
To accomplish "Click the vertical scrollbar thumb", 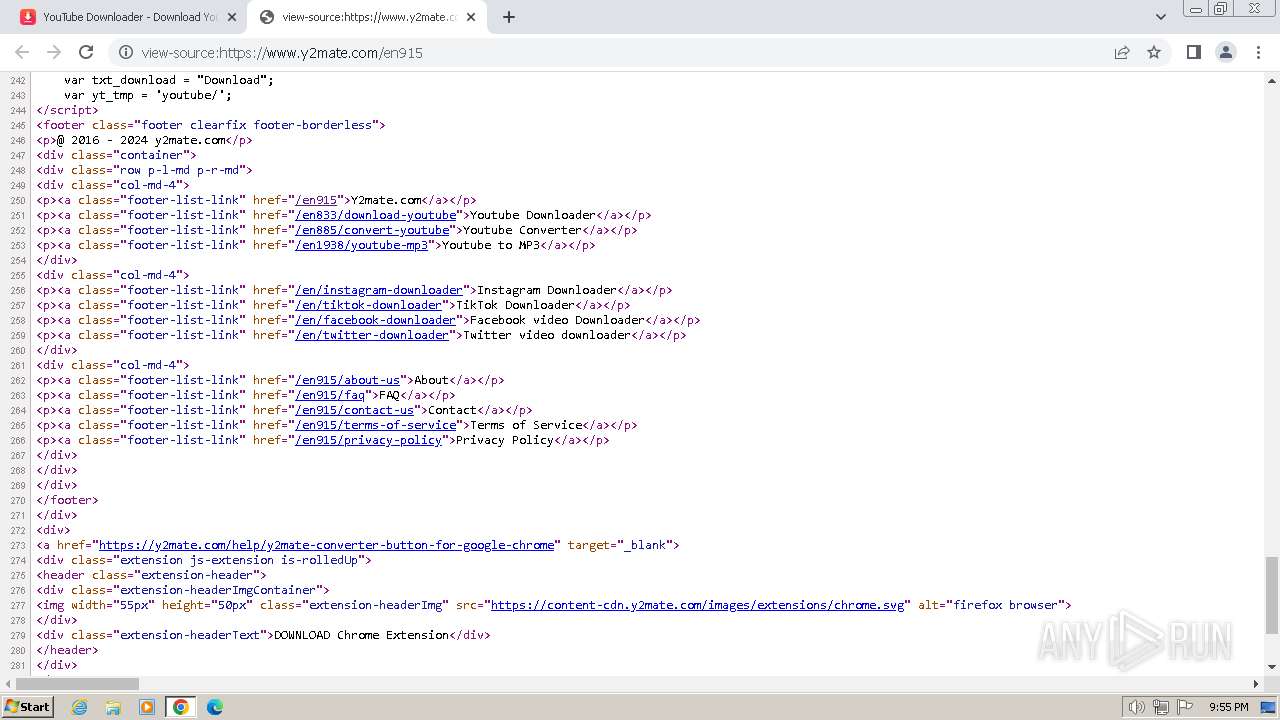I will click(1271, 595).
